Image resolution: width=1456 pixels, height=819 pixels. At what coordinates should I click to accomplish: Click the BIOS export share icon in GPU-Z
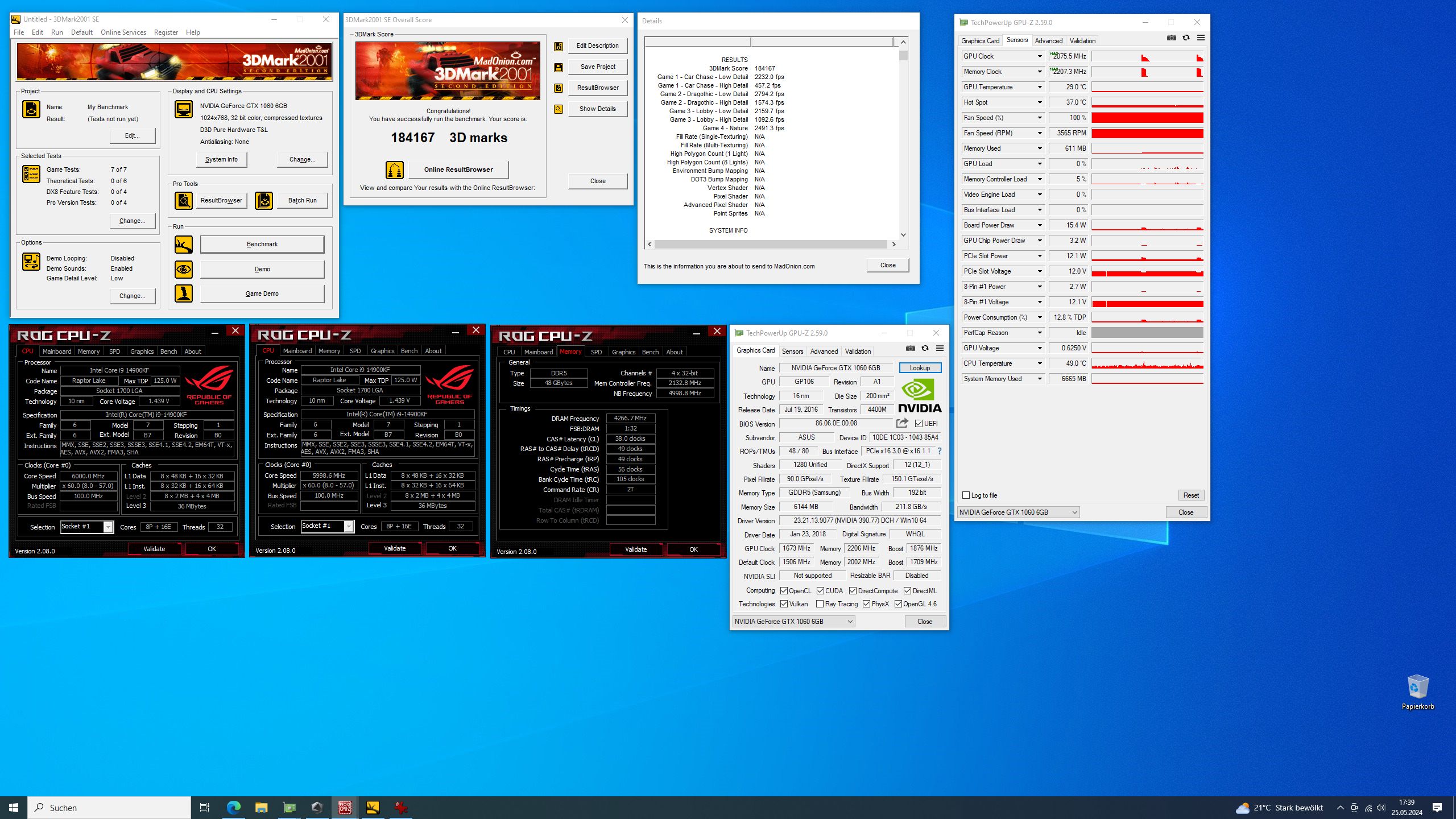(x=902, y=423)
